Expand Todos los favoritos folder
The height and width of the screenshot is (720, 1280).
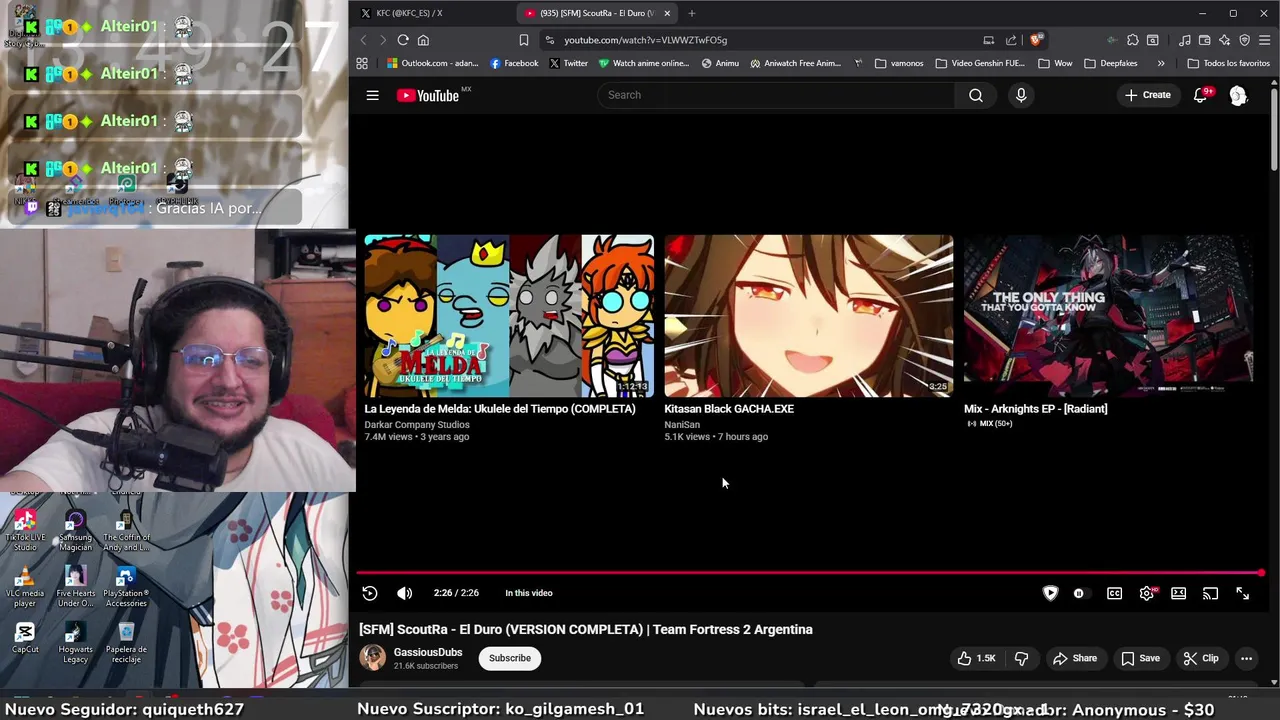1228,63
